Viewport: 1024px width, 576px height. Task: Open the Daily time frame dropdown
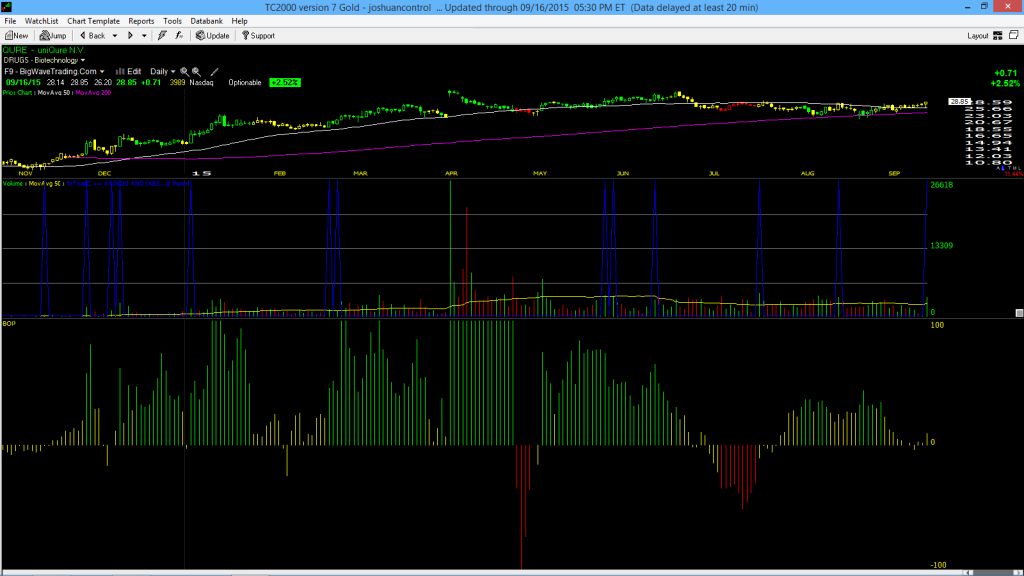[163, 71]
